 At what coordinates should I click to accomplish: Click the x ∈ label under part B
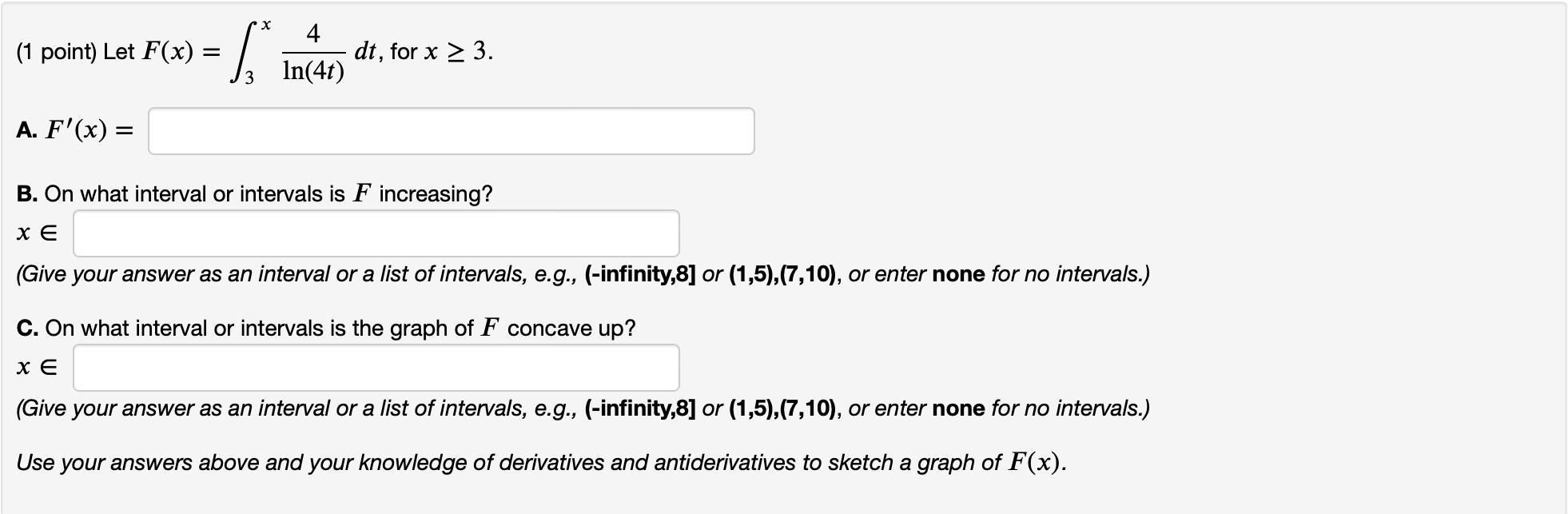[38, 233]
